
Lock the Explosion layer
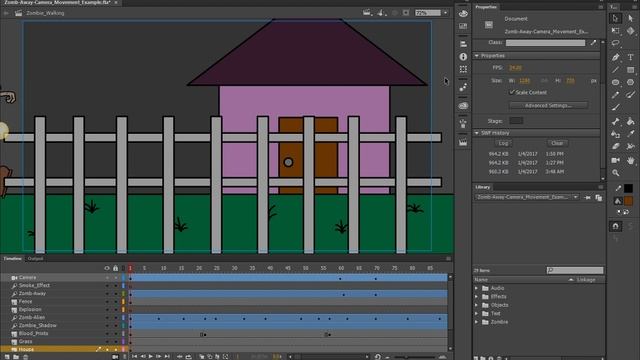click(116, 310)
